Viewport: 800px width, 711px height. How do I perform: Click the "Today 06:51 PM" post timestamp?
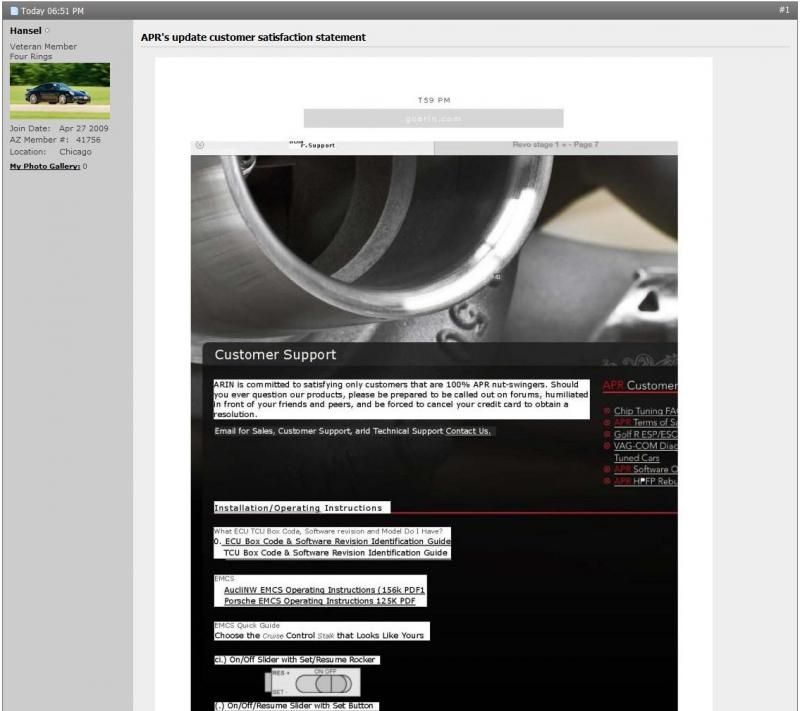[52, 11]
